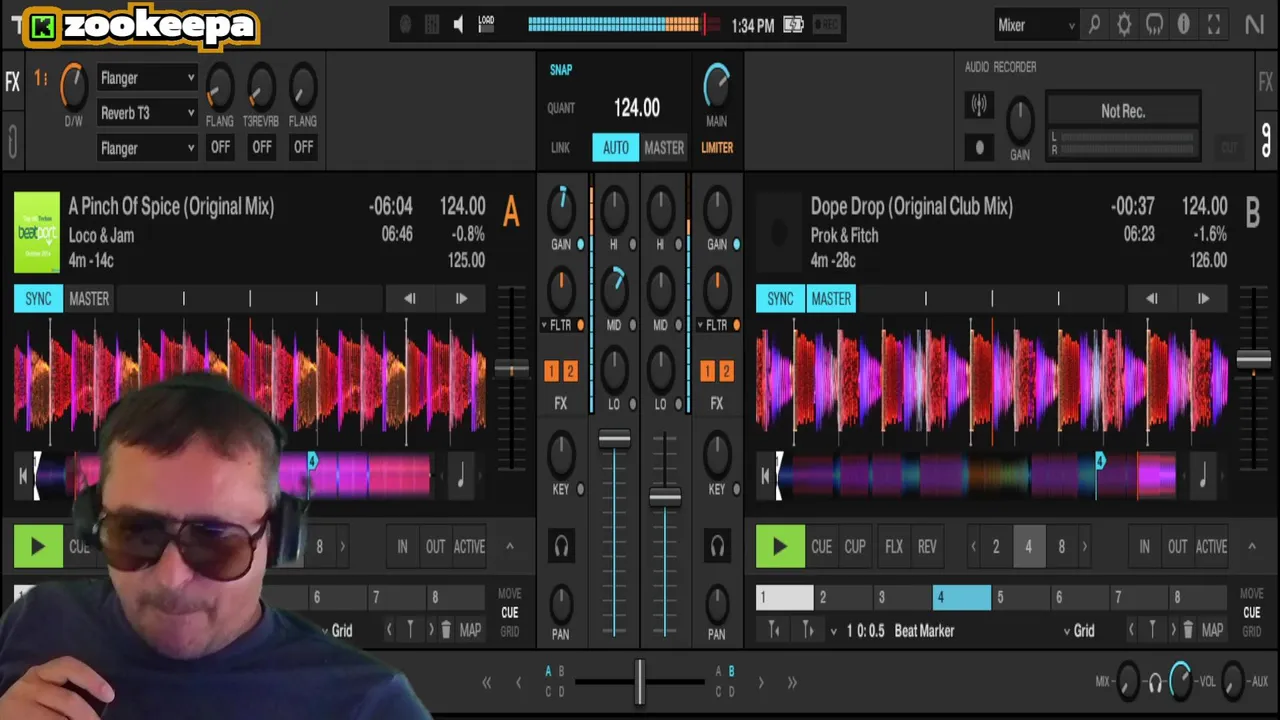This screenshot has height=720, width=1280.
Task: Delete cue point with trash icon on Deck B
Action: (x=1188, y=630)
